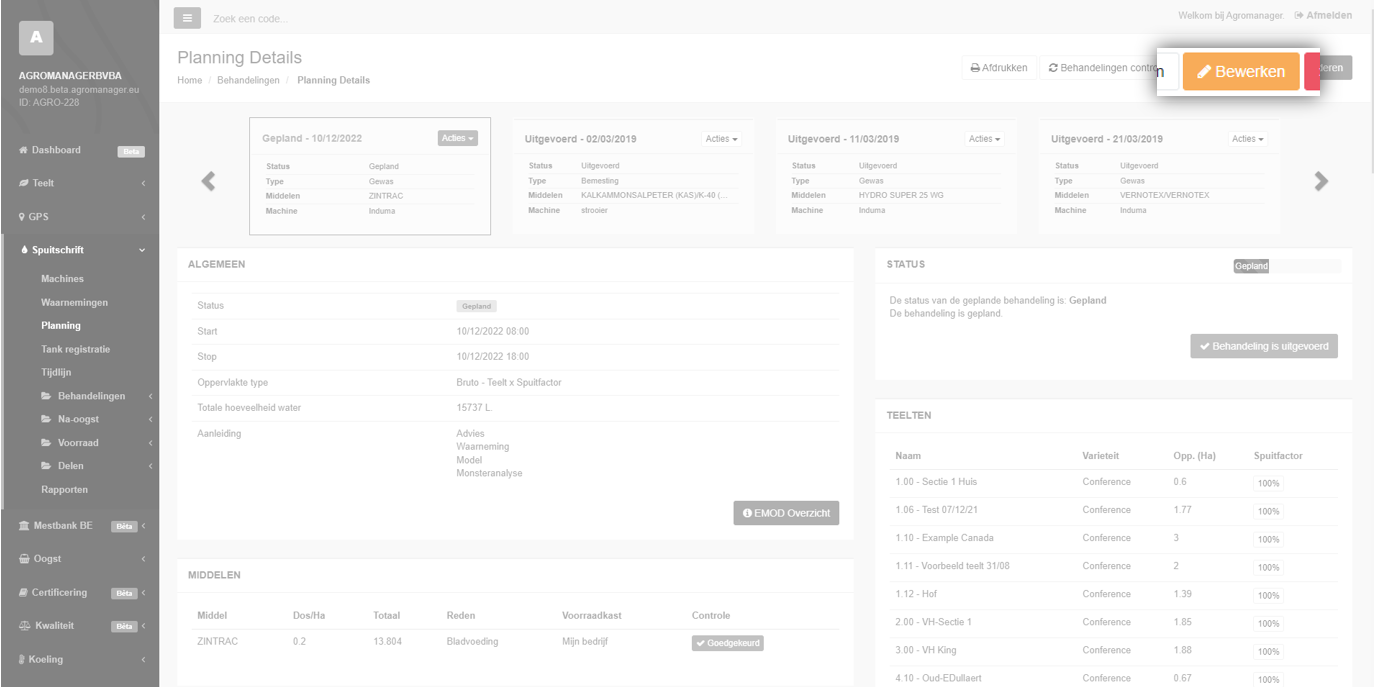Open Tijdlijn in the sidebar
The image size is (1374, 687).
point(56,372)
